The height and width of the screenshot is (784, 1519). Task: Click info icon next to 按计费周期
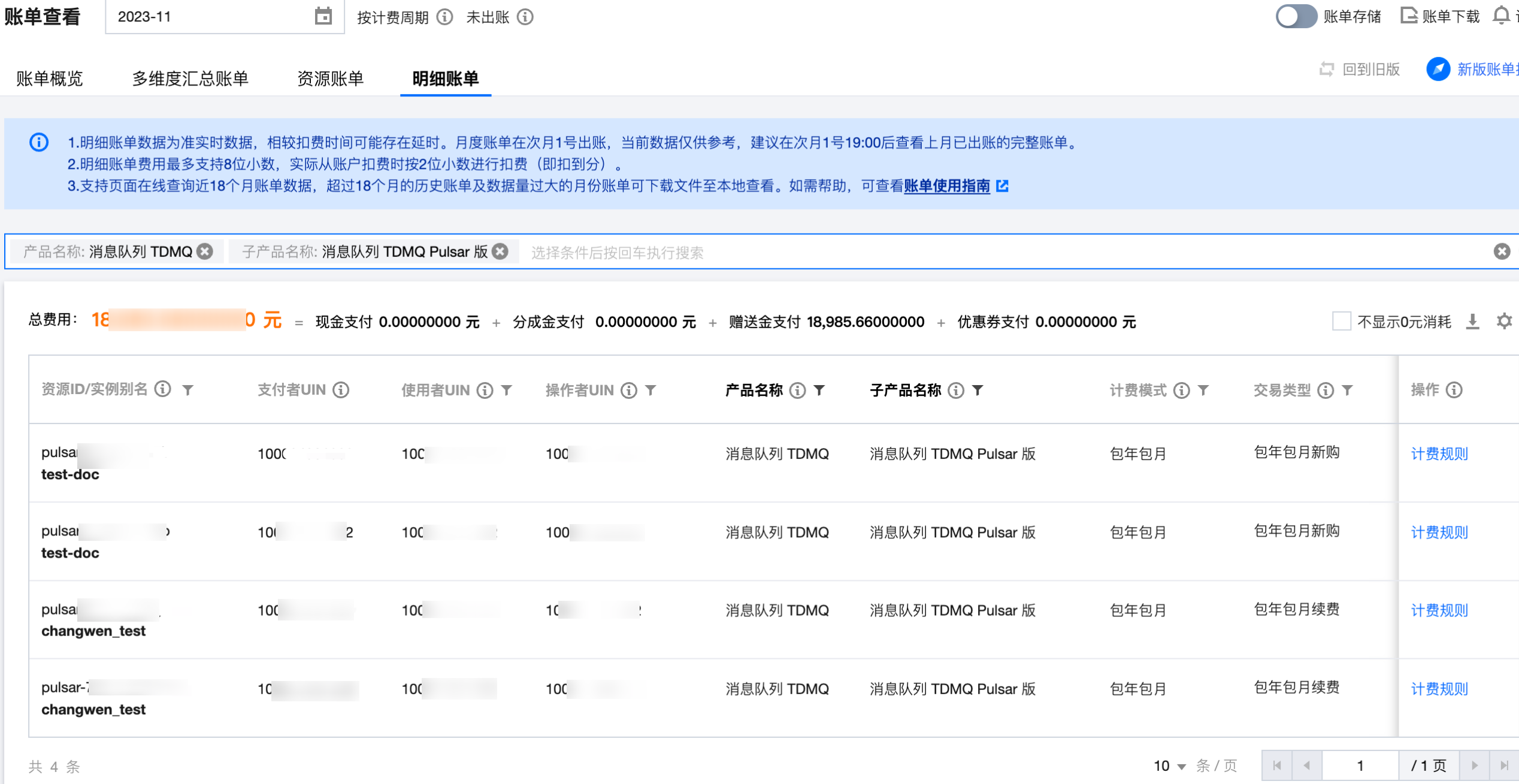click(444, 17)
